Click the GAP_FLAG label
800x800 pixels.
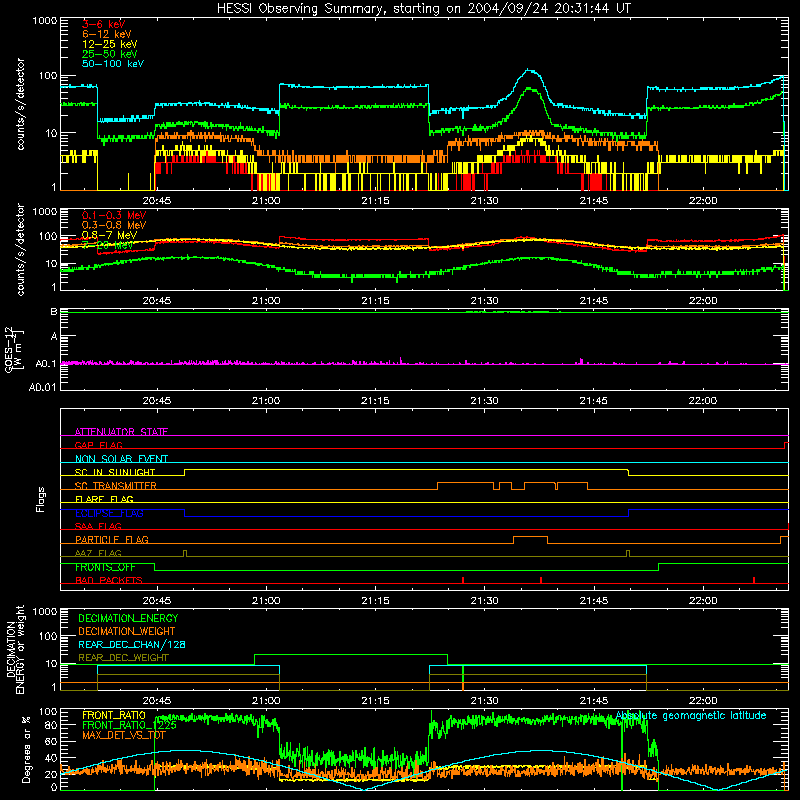point(98,445)
